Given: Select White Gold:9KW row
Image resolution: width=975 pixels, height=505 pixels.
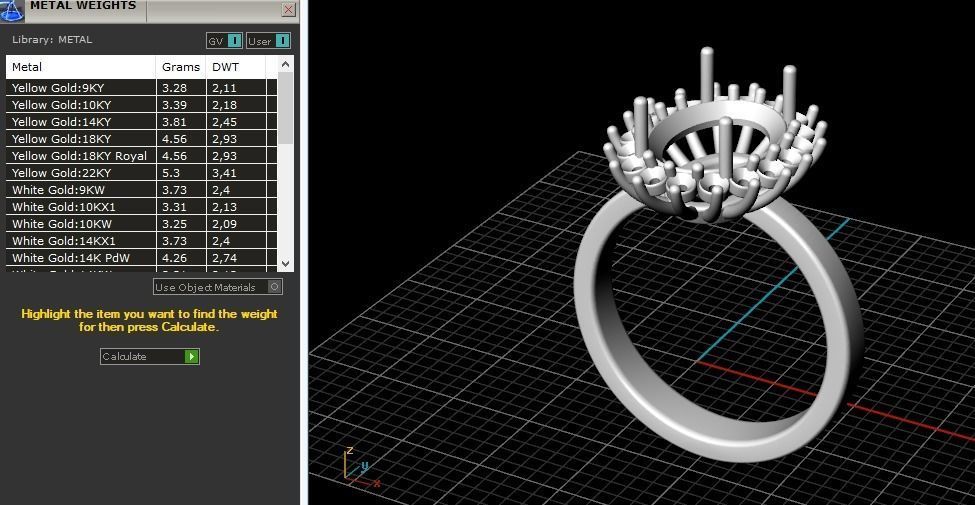Looking at the screenshot, I should pos(142,190).
